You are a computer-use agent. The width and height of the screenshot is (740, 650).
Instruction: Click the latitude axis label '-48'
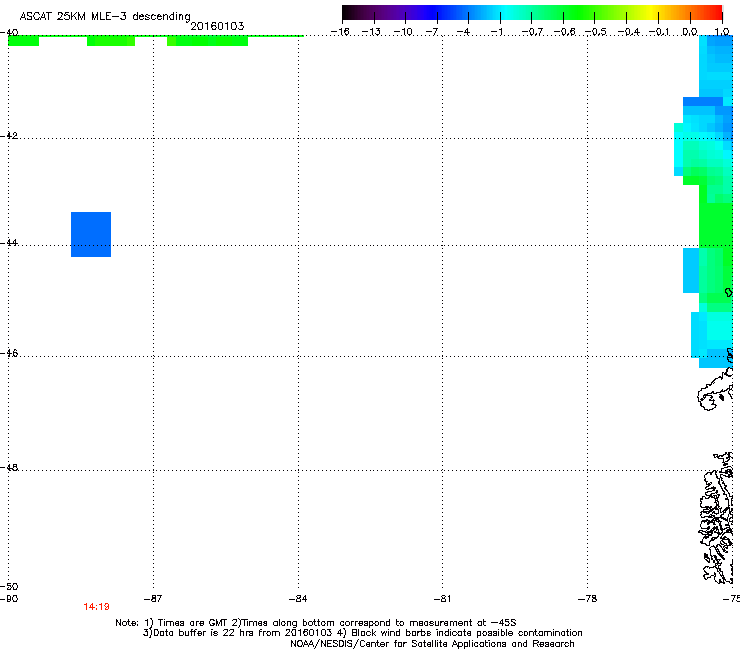tap(9, 467)
